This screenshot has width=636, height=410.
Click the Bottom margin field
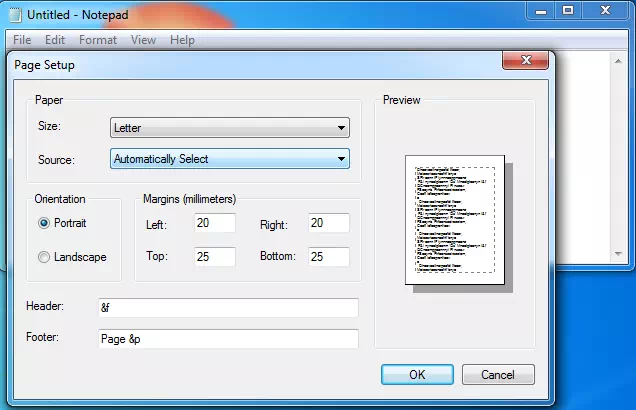click(x=329, y=257)
